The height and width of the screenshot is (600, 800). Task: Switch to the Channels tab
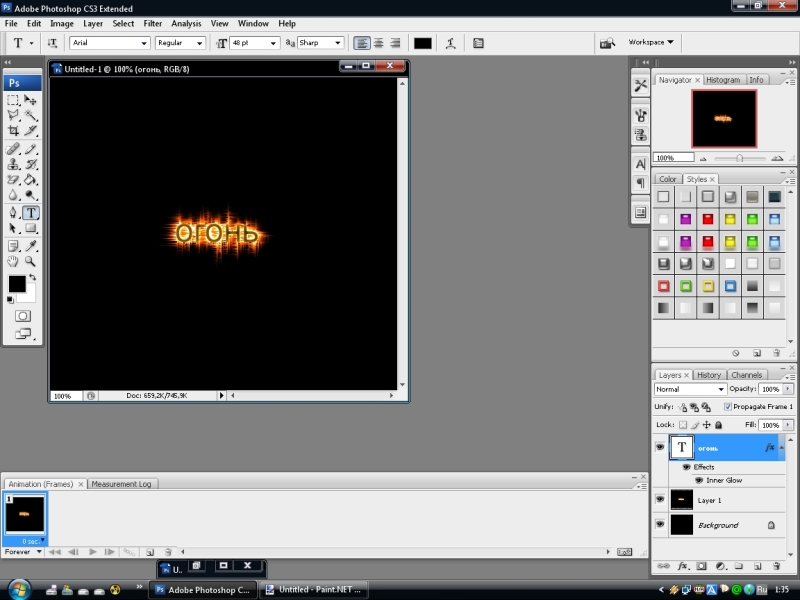coord(746,375)
